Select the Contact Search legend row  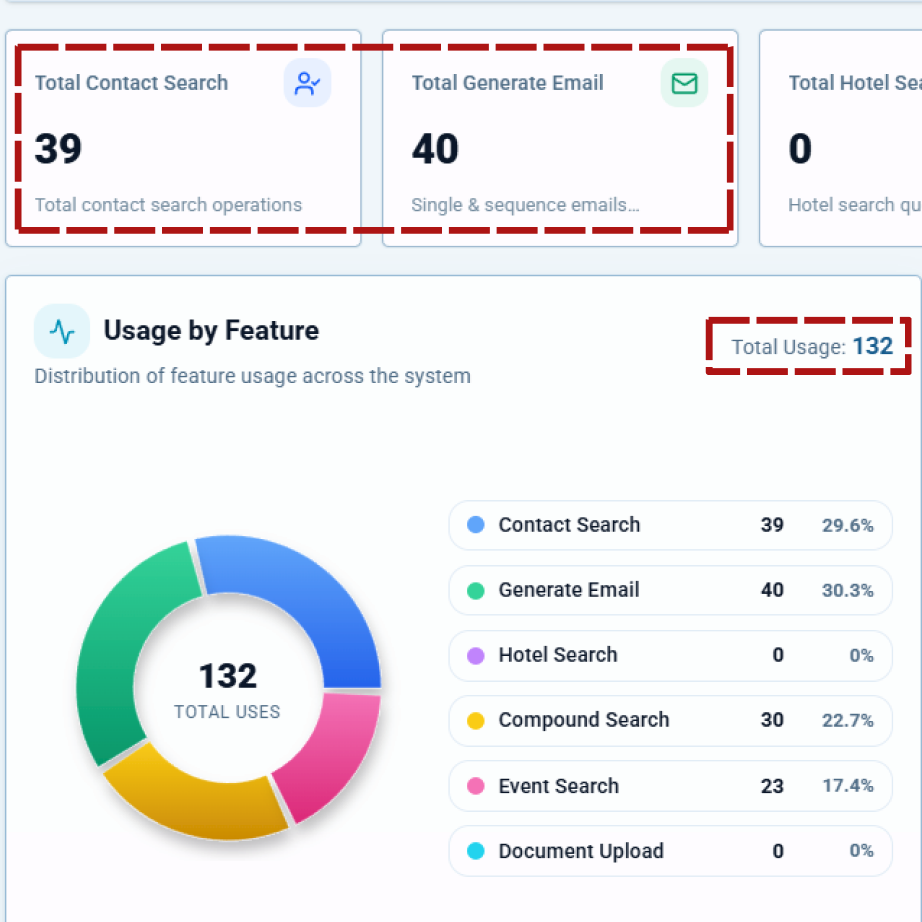click(670, 525)
